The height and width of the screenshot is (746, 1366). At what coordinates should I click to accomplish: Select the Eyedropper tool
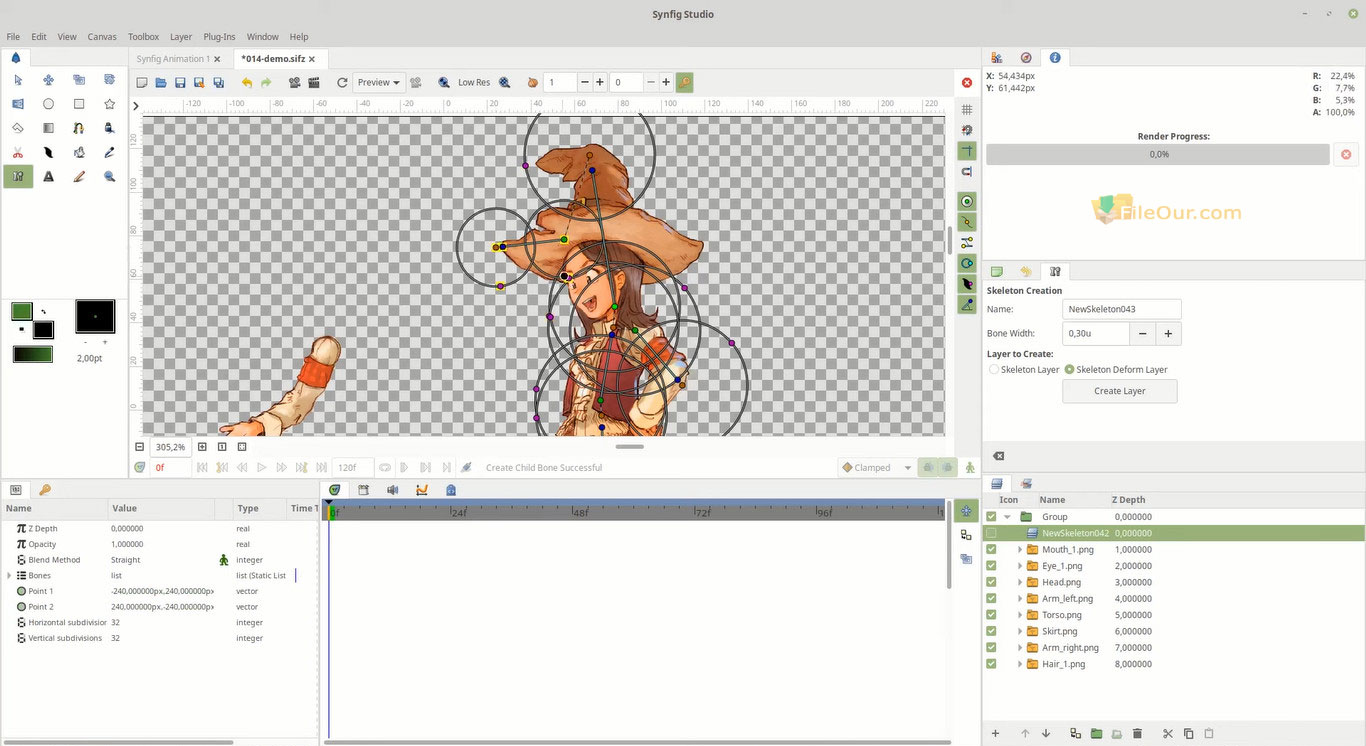110,153
